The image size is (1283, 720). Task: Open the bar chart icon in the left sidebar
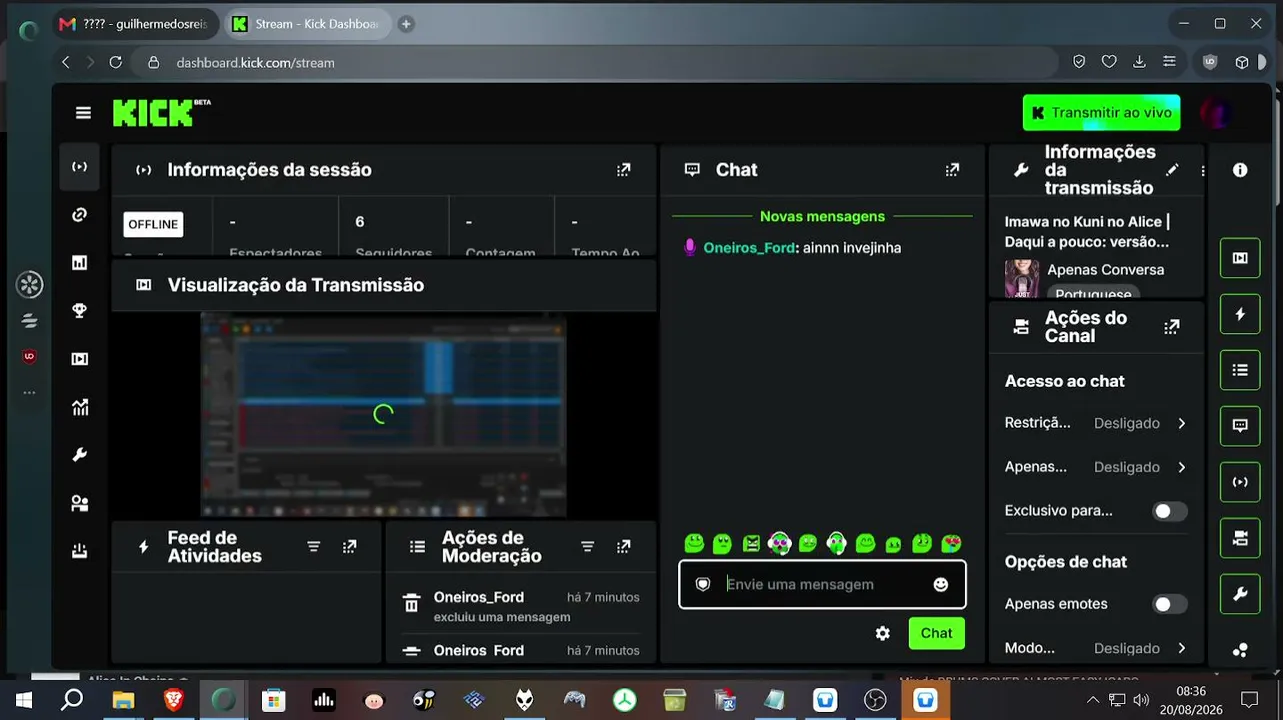80,263
